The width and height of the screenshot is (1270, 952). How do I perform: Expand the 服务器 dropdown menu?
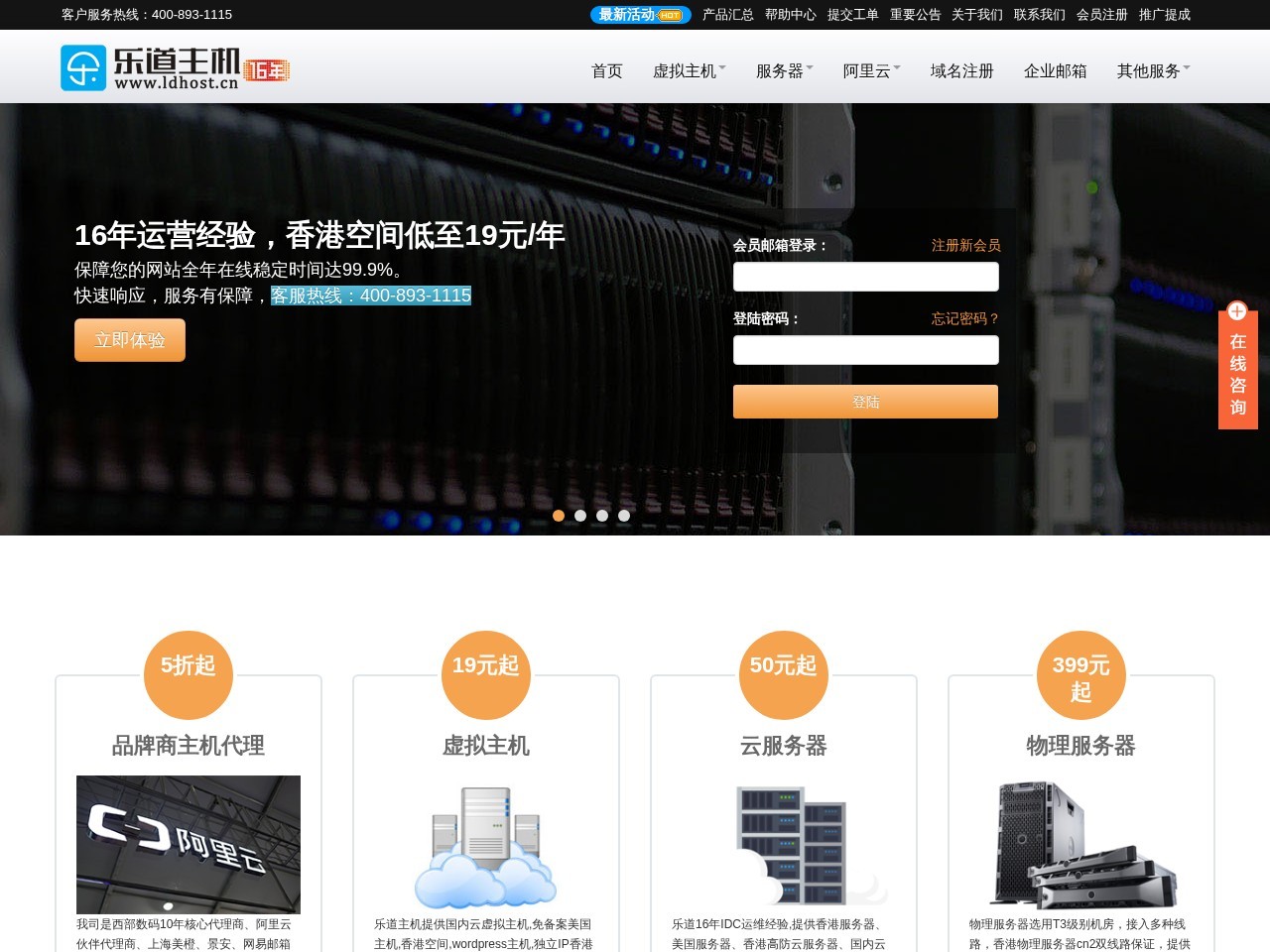[x=784, y=71]
